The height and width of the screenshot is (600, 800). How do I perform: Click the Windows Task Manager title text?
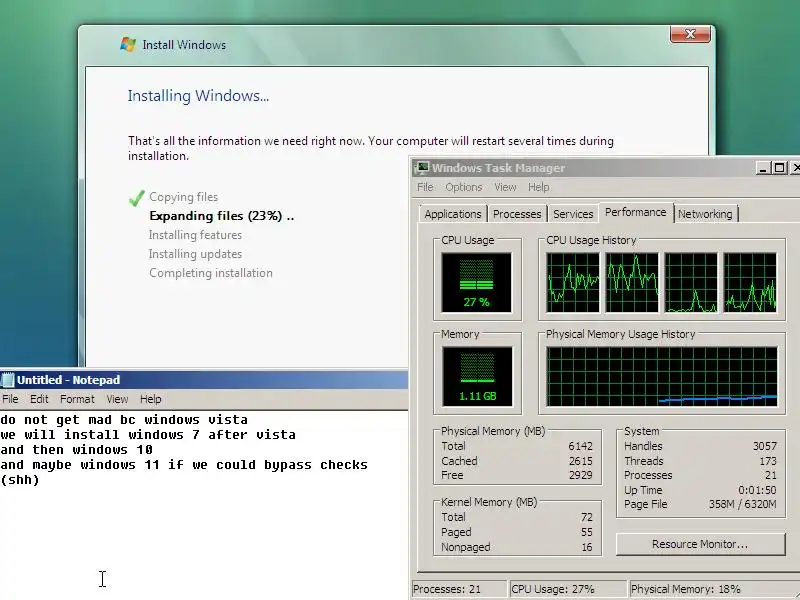tap(498, 168)
